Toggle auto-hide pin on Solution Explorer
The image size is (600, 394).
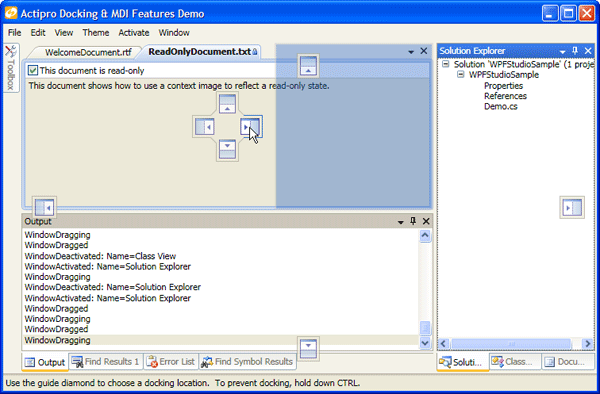point(575,50)
